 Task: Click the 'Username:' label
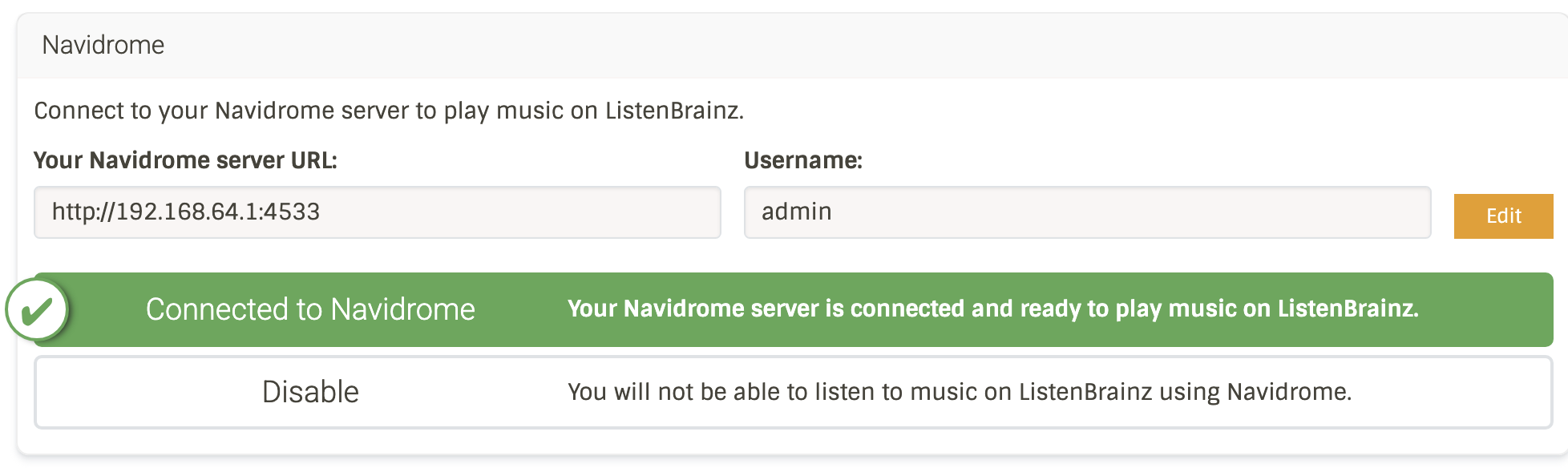803,160
